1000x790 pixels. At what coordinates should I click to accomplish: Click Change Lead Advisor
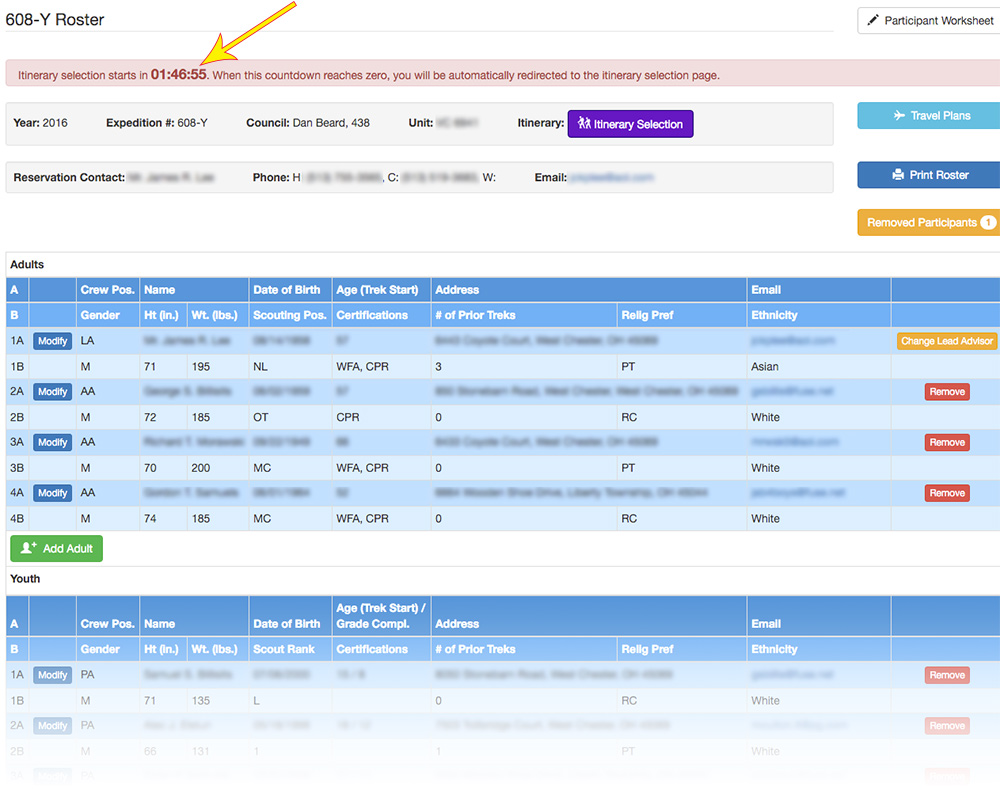(947, 341)
